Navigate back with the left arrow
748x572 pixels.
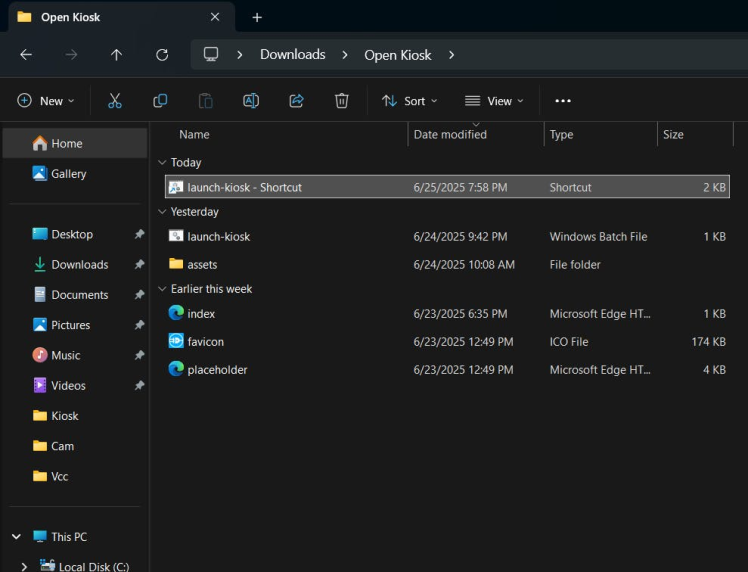[x=26, y=55]
